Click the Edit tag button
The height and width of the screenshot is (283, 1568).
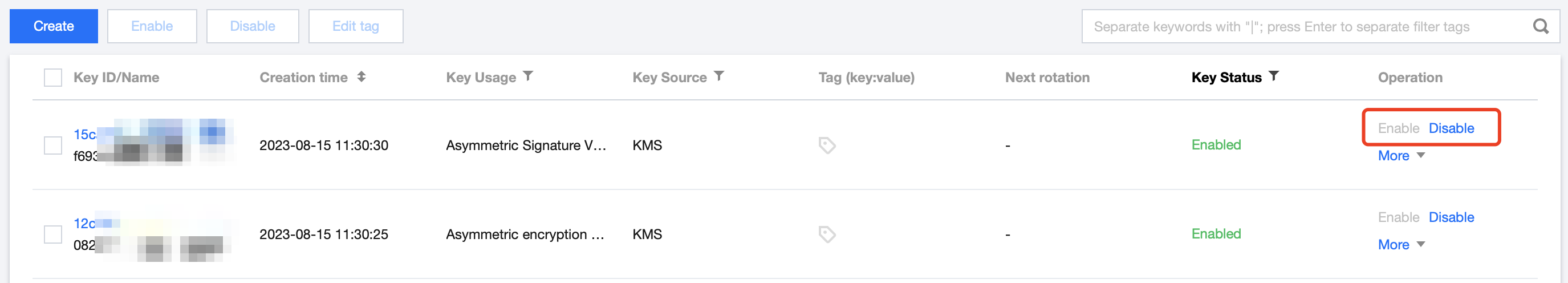(355, 26)
